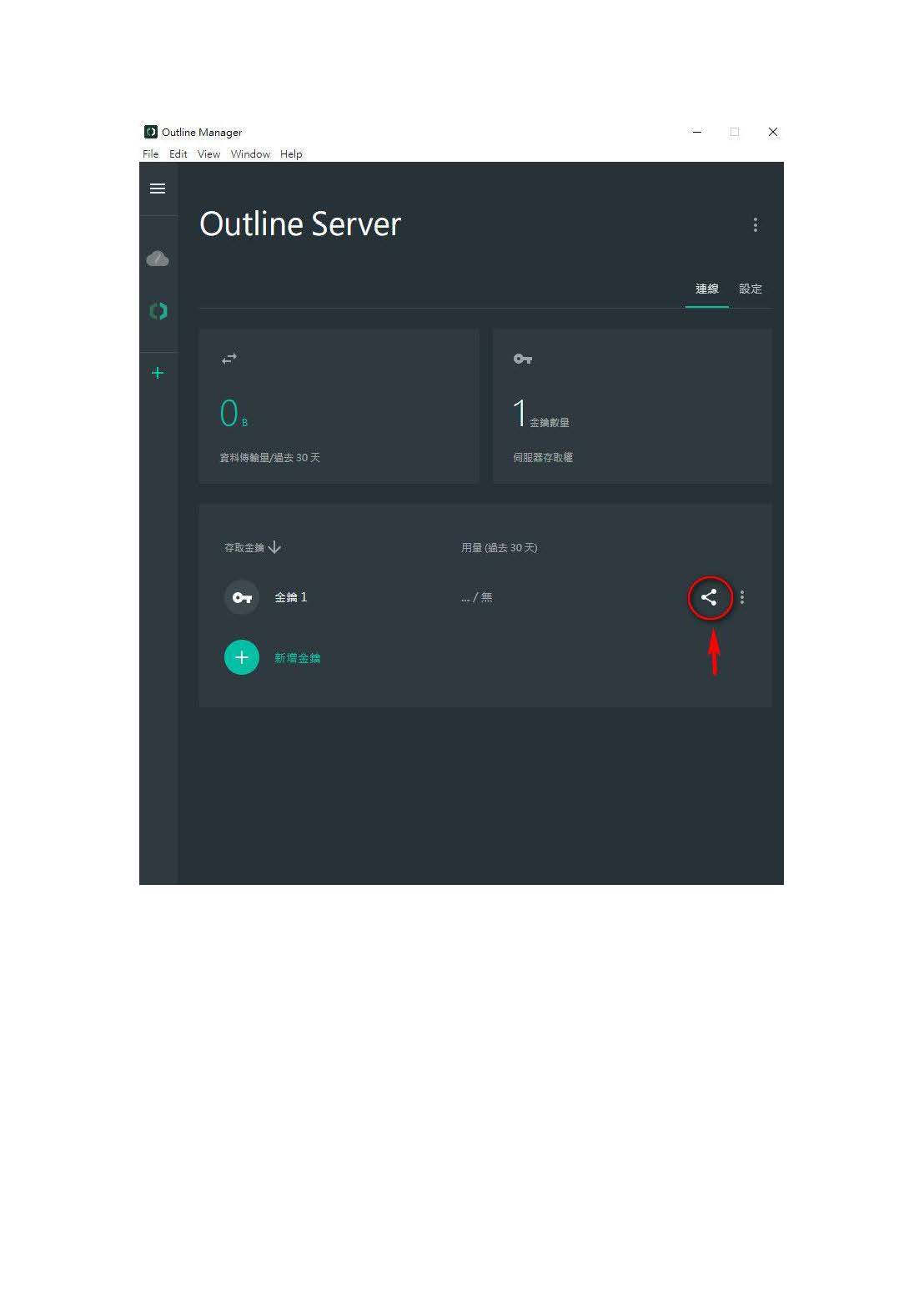924x1307 pixels.
Task: Sort by 存取金鑰 column arrow
Action: click(274, 547)
